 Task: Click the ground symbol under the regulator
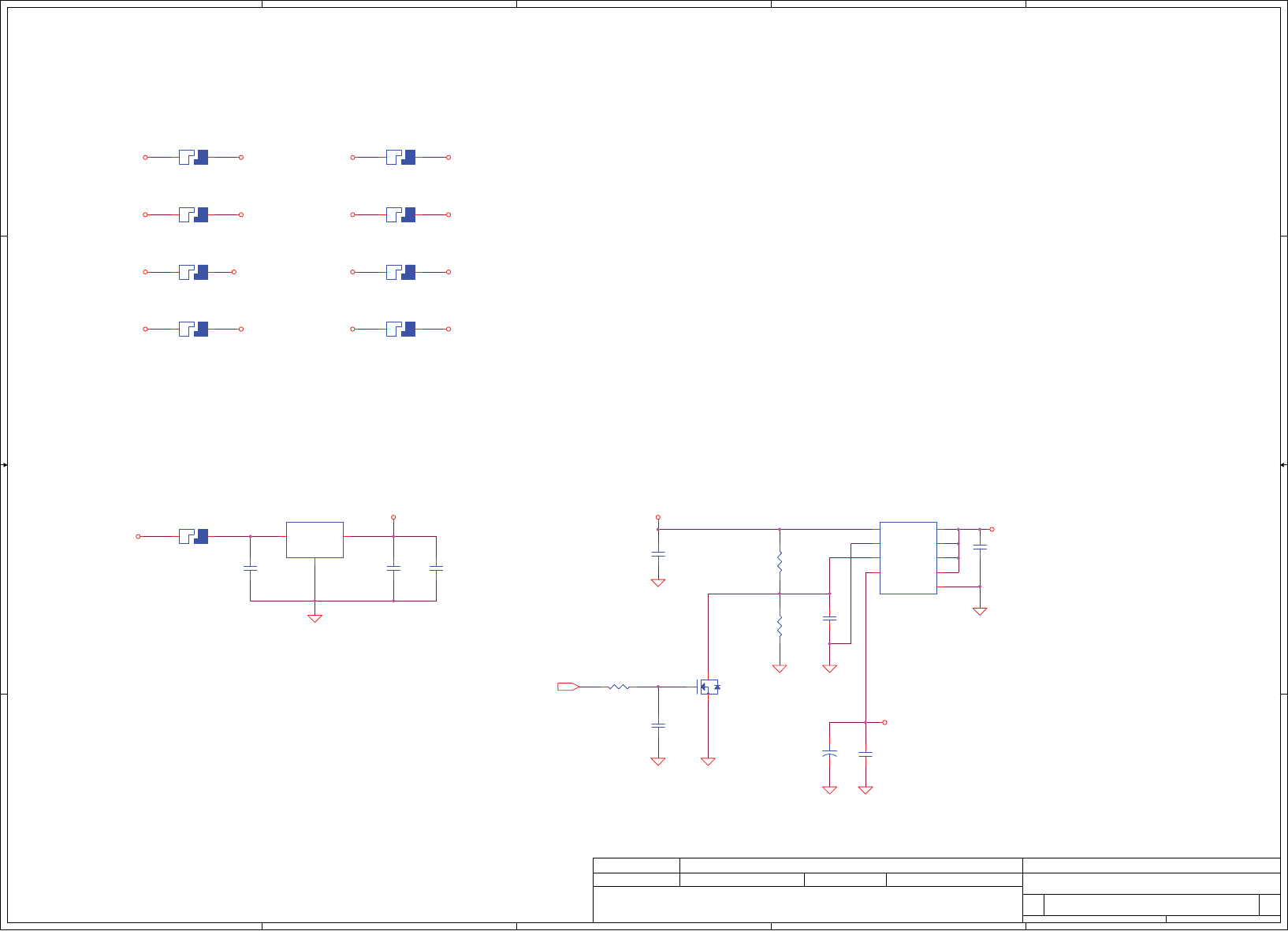click(x=315, y=619)
